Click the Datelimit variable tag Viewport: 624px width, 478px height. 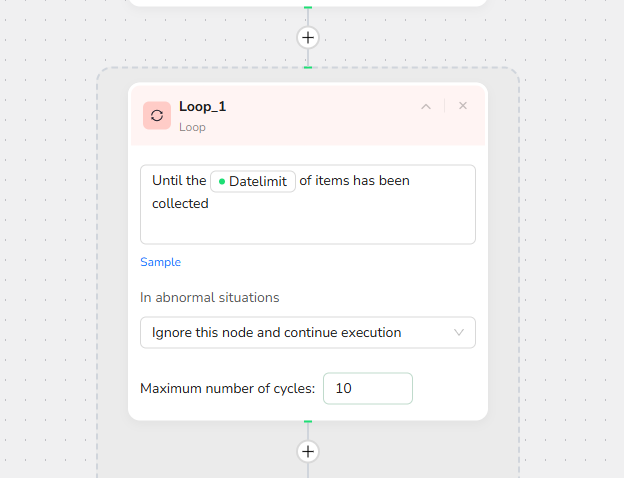tap(253, 181)
